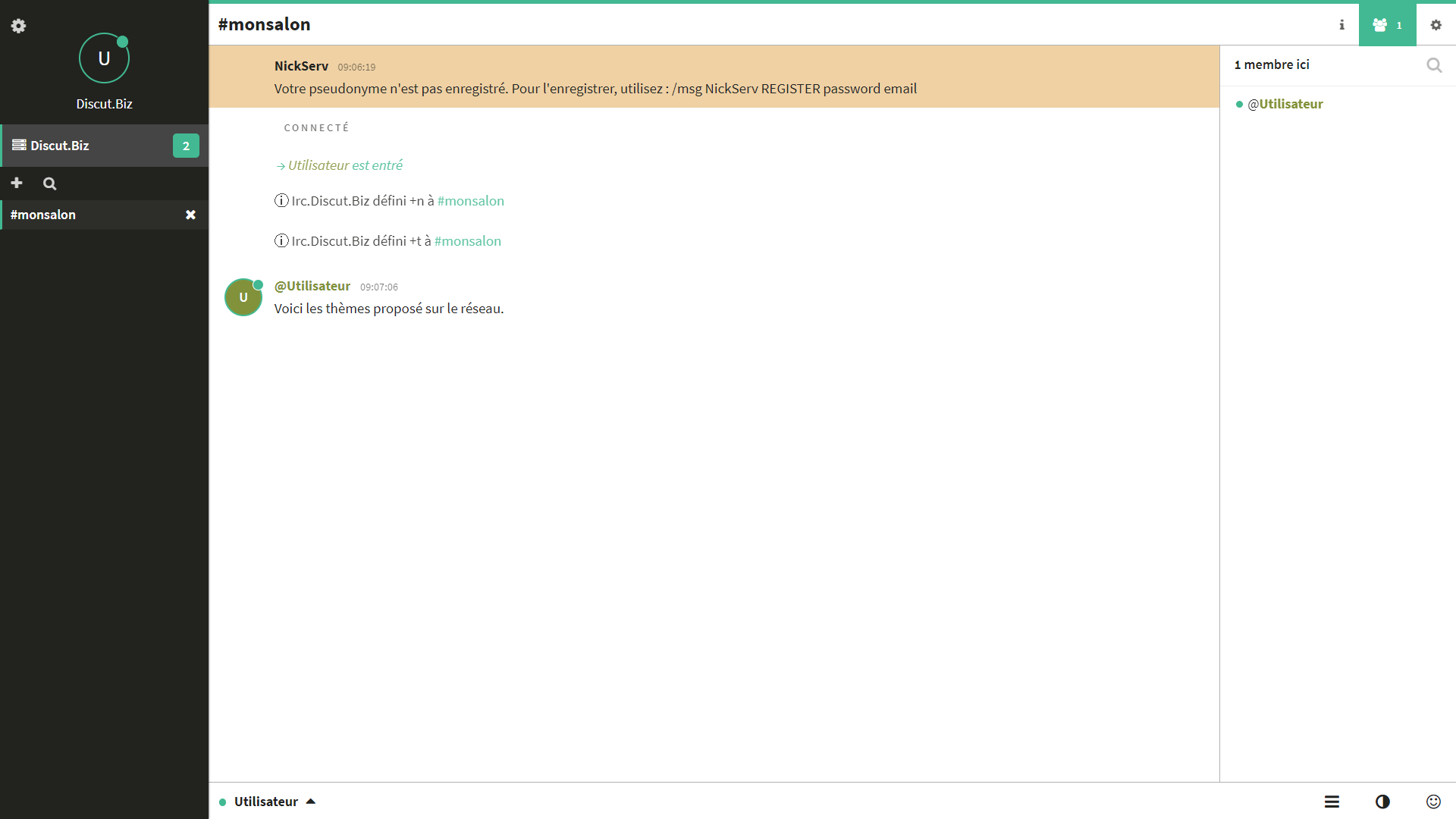Click the channel info icon
This screenshot has height=819, width=1456.
1341,25
